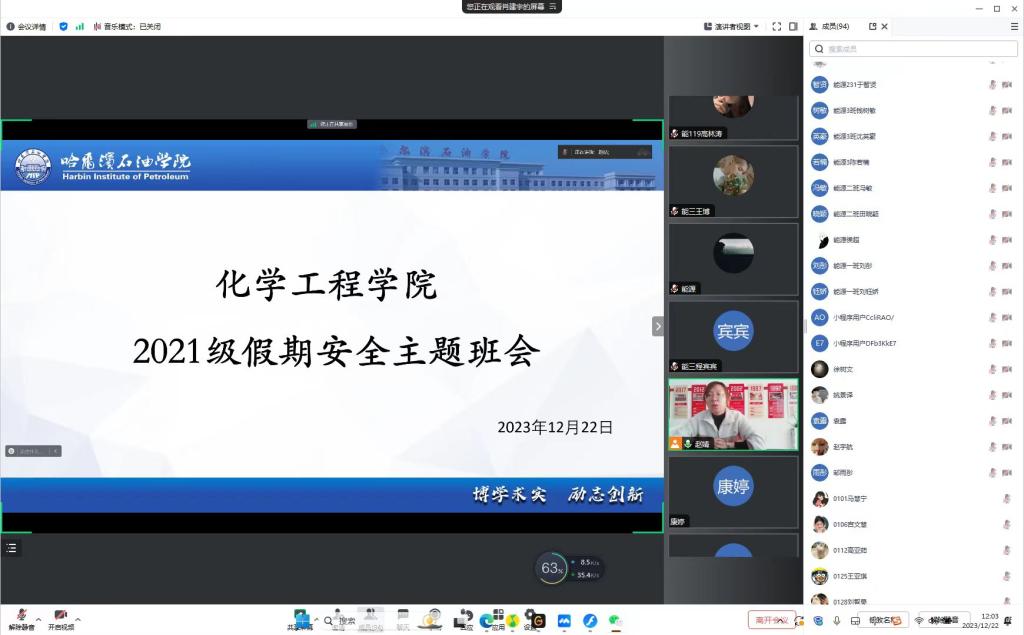Toggle the side panel layout icon
1024x635 pixels.
(793, 26)
